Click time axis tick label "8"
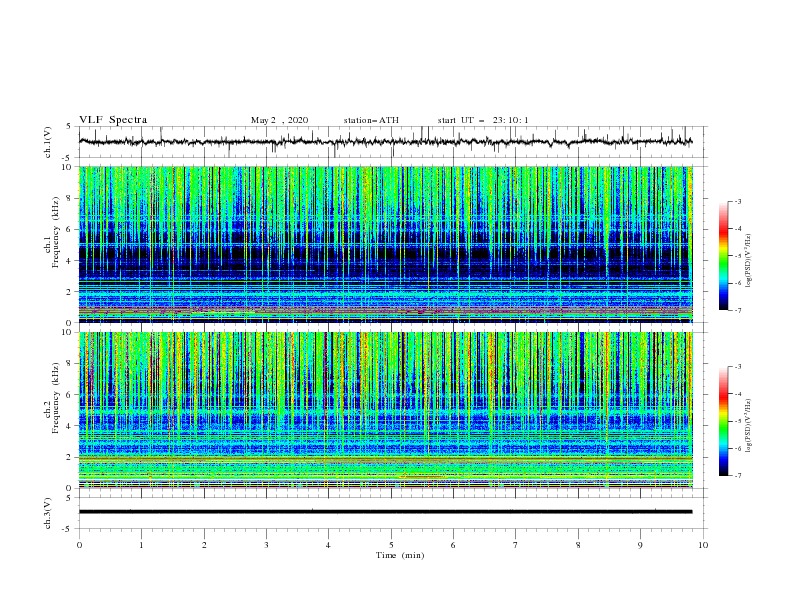 pos(578,545)
